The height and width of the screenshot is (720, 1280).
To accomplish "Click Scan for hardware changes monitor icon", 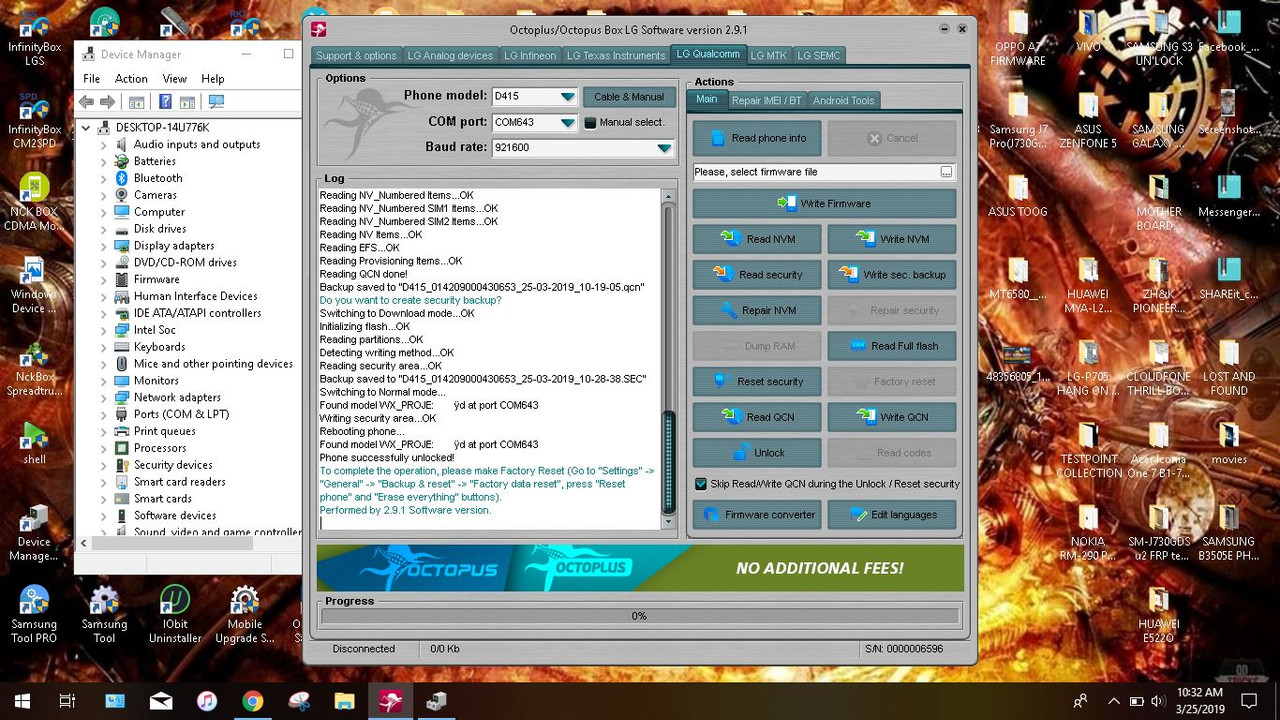I will [x=216, y=101].
